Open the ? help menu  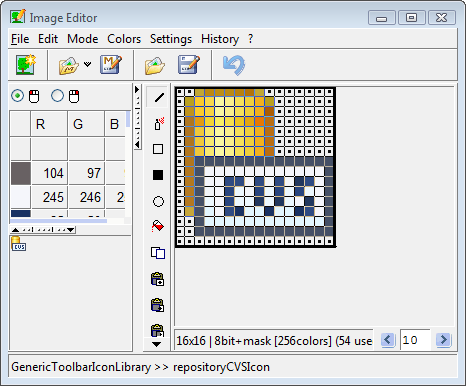[251, 39]
